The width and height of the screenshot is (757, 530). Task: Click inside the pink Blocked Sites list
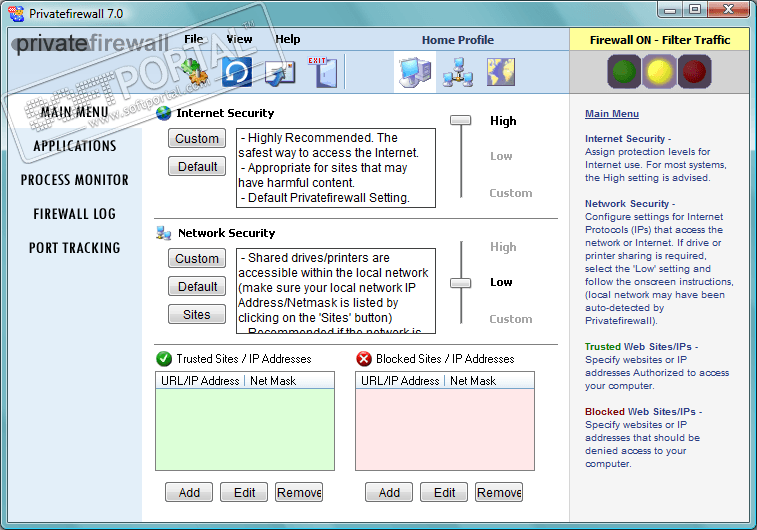[445, 429]
